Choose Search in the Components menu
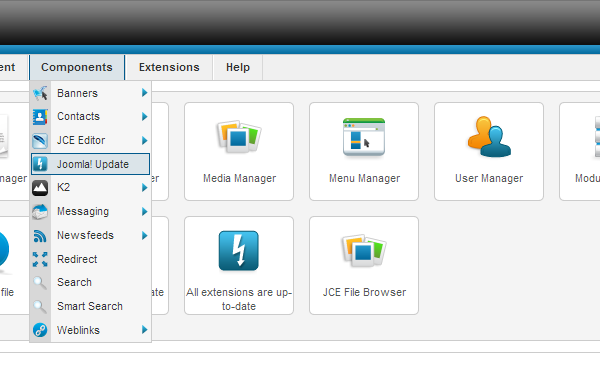 pos(90,282)
